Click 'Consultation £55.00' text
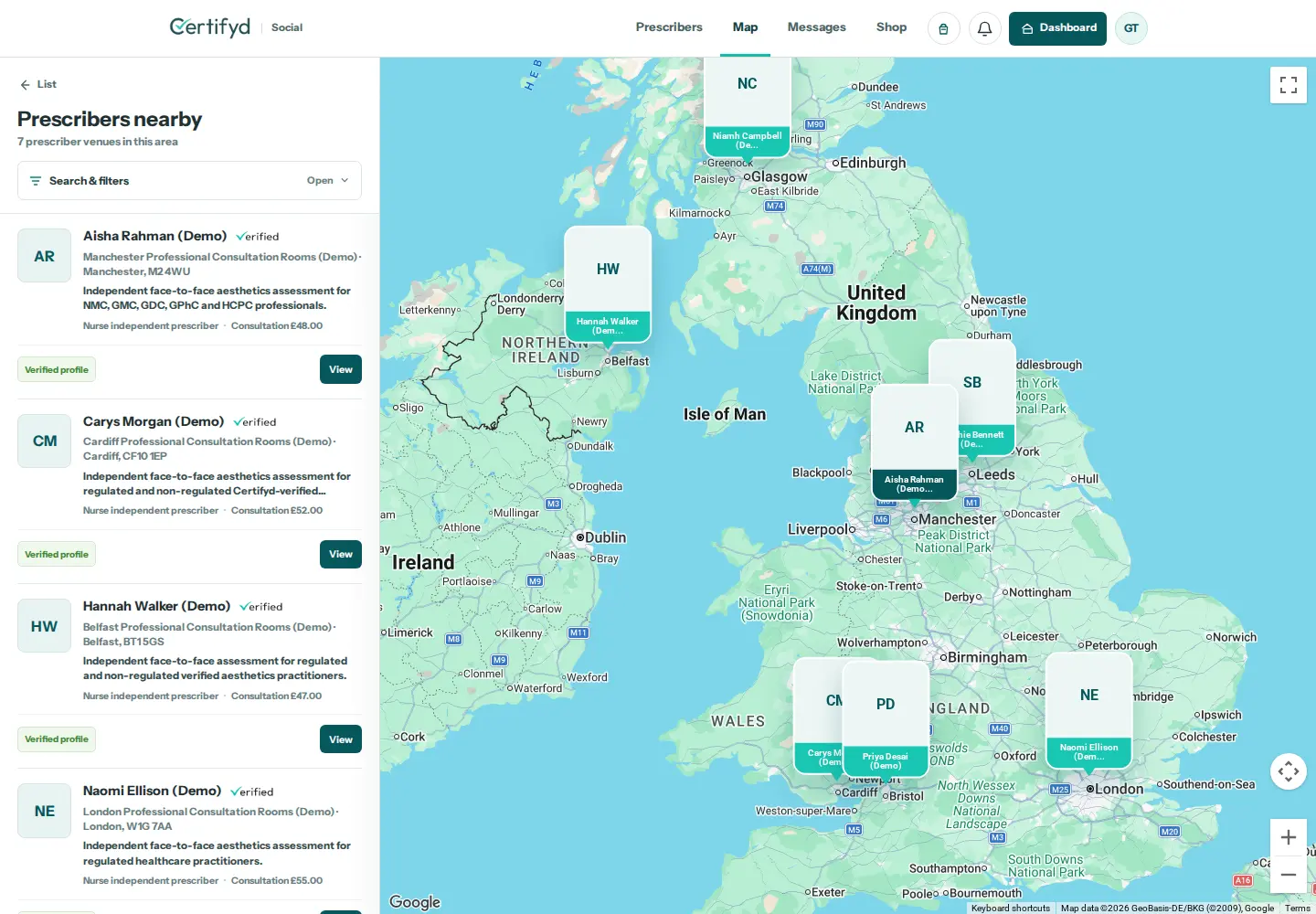1316x914 pixels. click(x=277, y=880)
